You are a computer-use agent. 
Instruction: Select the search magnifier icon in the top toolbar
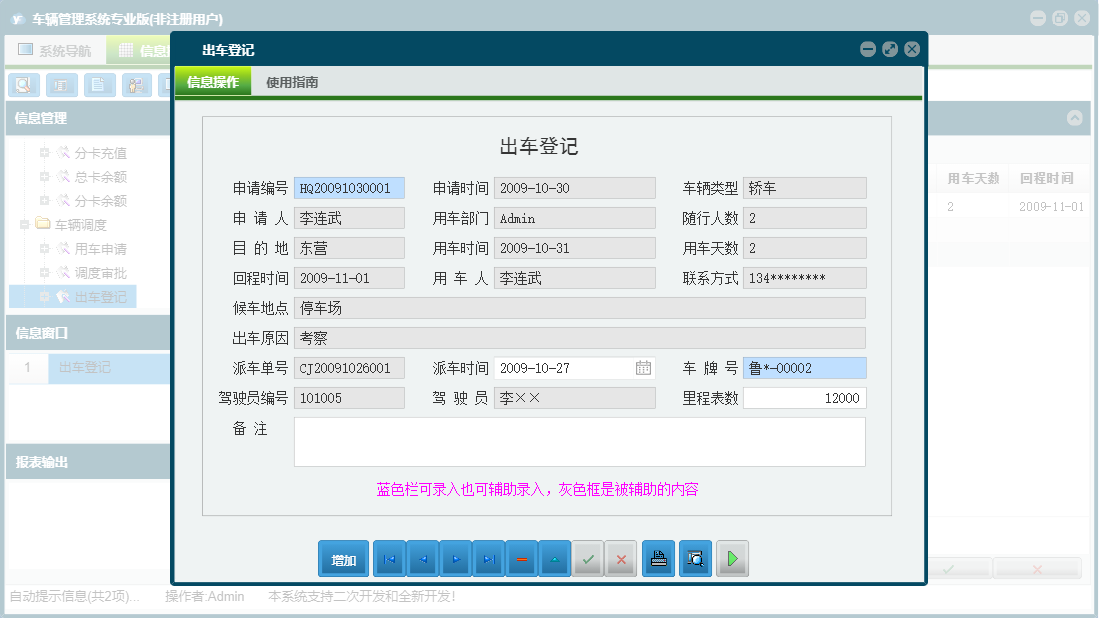click(22, 85)
